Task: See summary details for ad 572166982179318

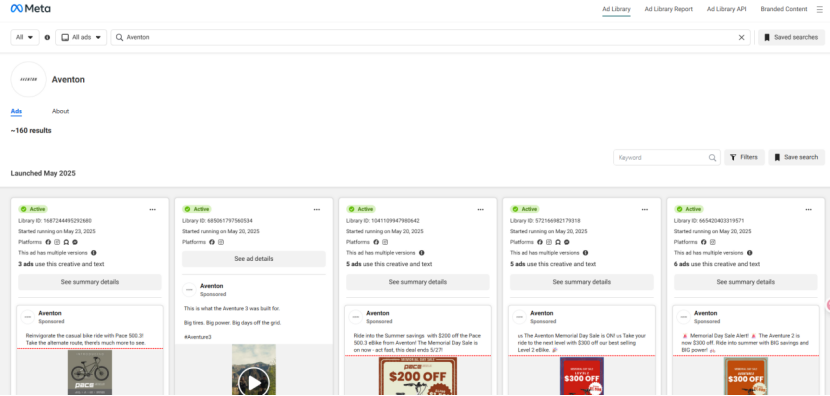Action: click(582, 282)
